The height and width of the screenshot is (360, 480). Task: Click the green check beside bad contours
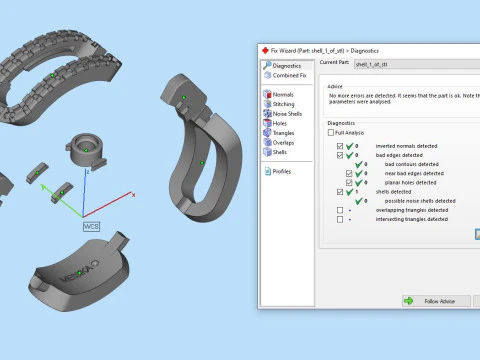click(359, 164)
